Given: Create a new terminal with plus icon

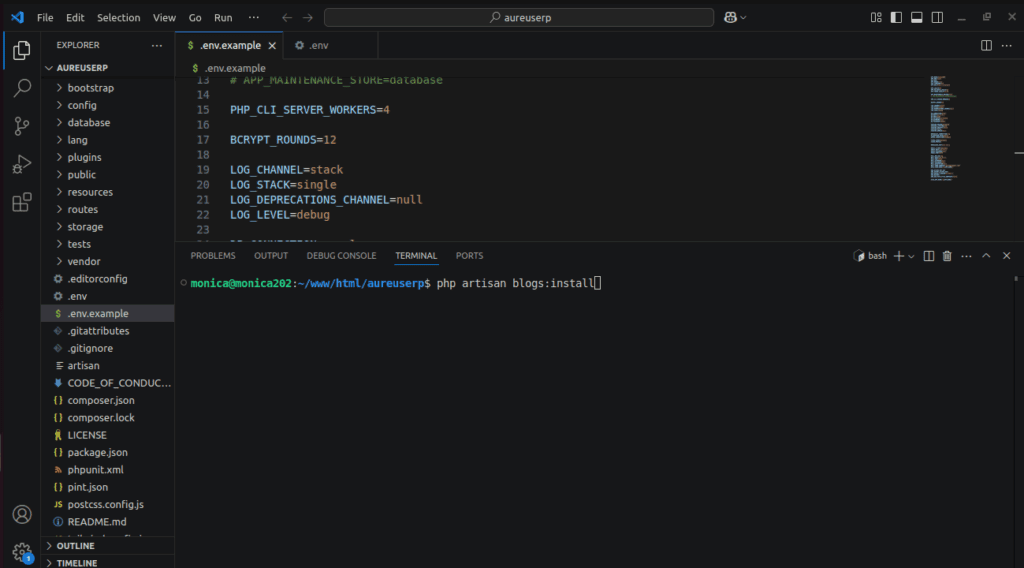Looking at the screenshot, I should click(x=899, y=256).
